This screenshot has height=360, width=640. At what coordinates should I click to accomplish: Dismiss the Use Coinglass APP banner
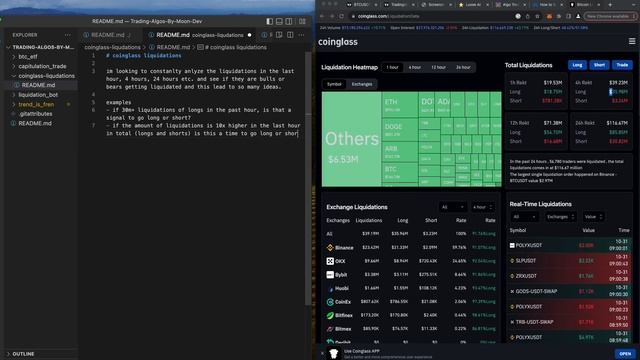point(322,353)
